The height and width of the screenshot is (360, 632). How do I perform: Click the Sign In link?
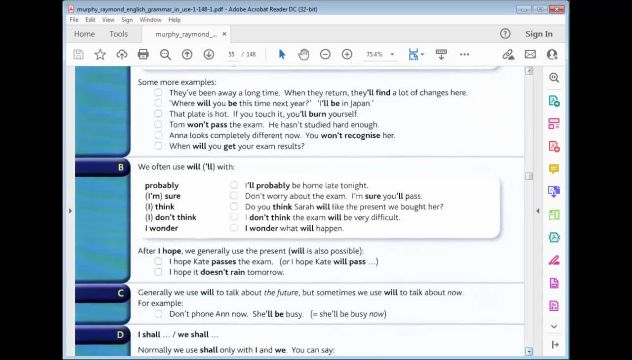(x=538, y=34)
